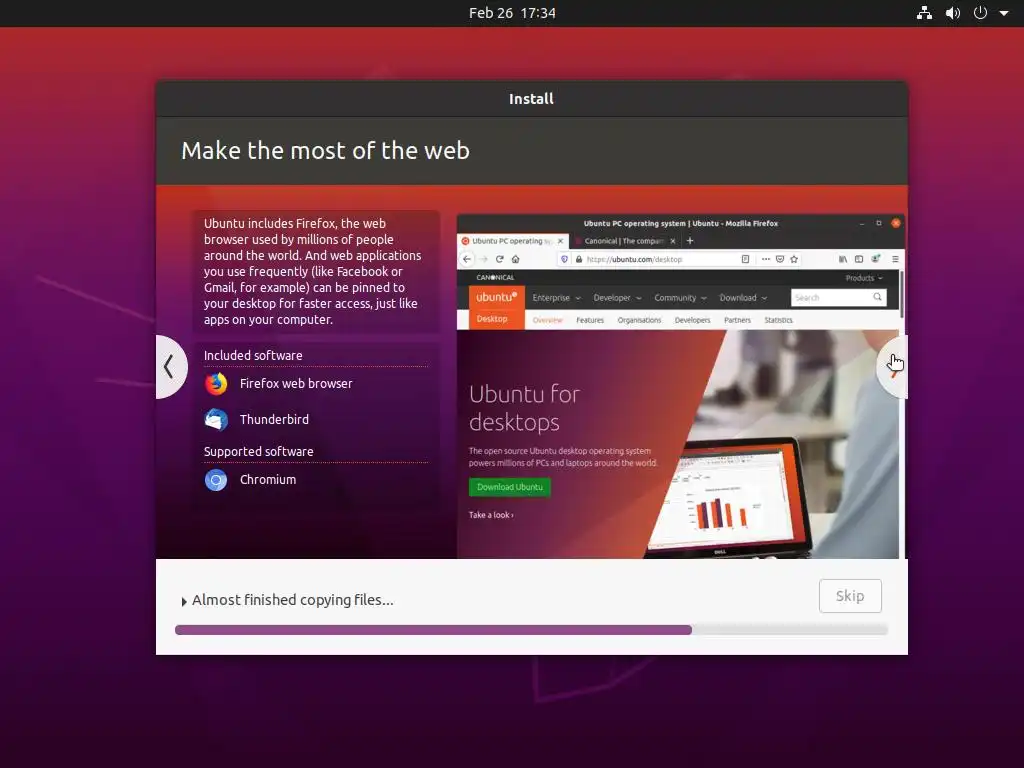This screenshot has height=768, width=1024.
Task: Click 'Supported software' heading
Action: pyautogui.click(x=259, y=451)
